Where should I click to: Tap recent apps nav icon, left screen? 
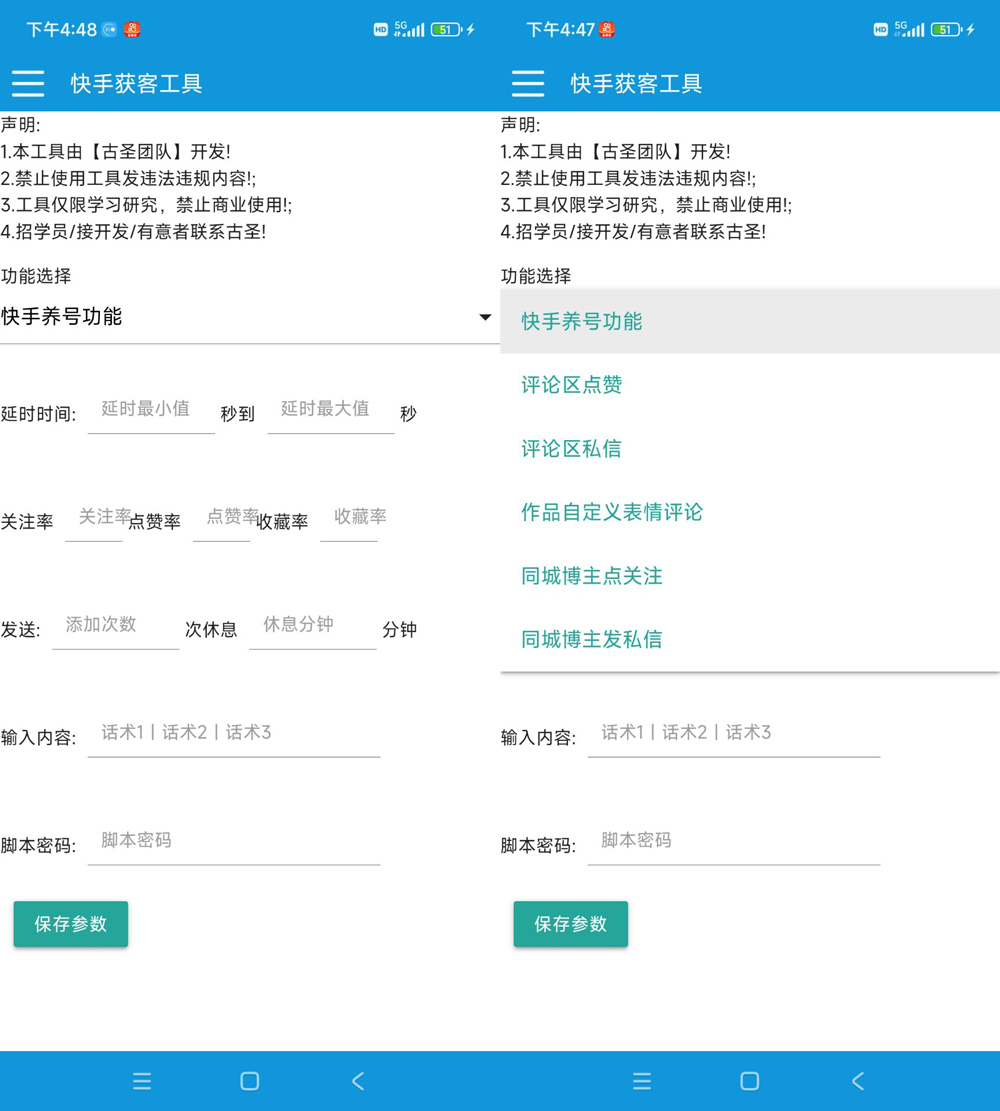coord(142,1081)
